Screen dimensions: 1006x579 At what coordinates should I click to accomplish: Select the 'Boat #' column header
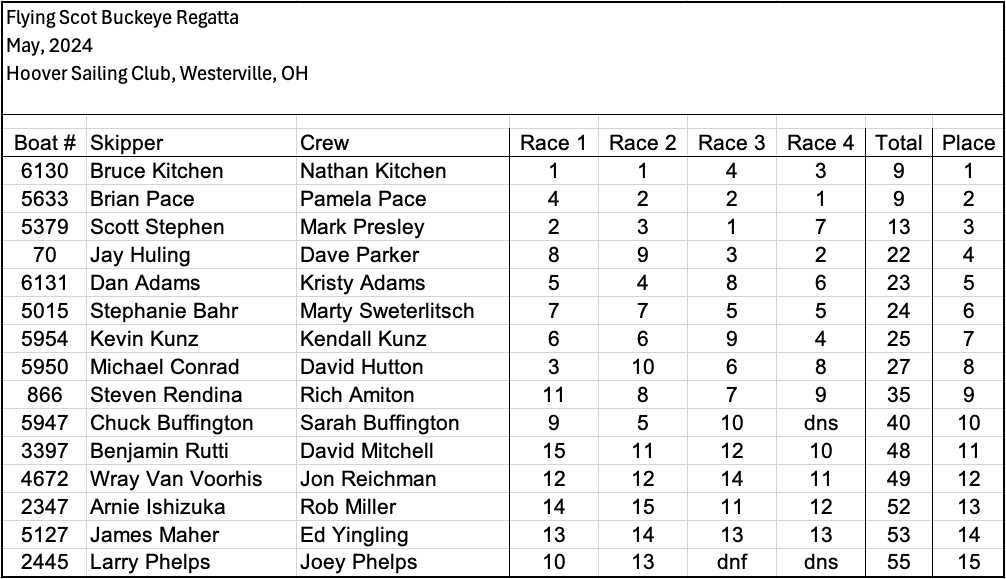coord(45,143)
